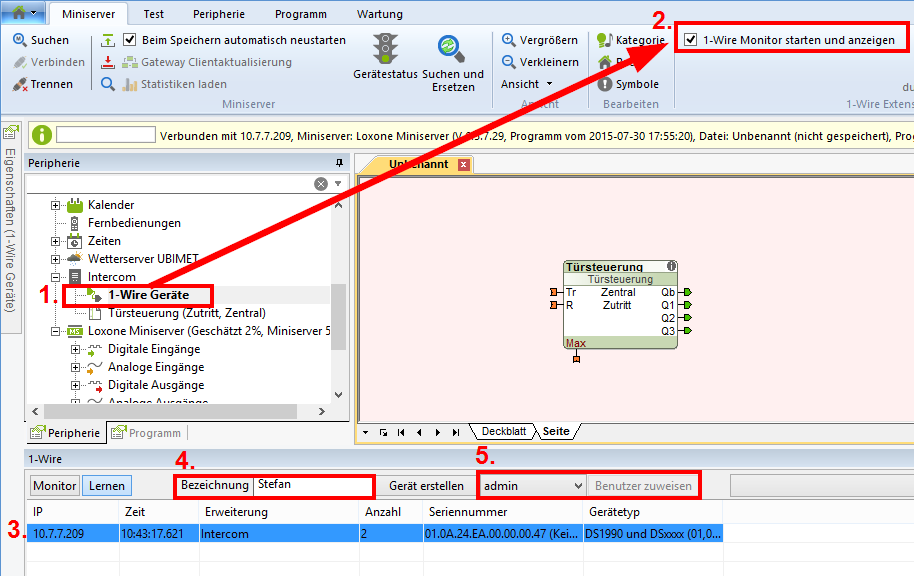Click the Gerätestatus traffic light icon
Viewport: 914px width, 576px height.
click(385, 48)
